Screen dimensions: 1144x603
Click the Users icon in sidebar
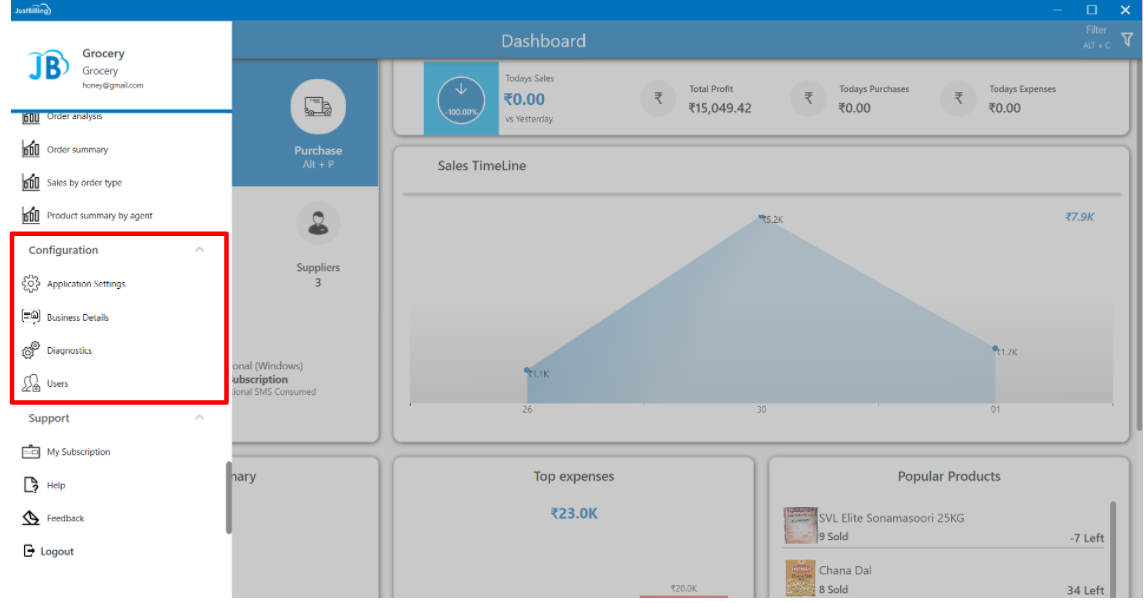click(30, 384)
